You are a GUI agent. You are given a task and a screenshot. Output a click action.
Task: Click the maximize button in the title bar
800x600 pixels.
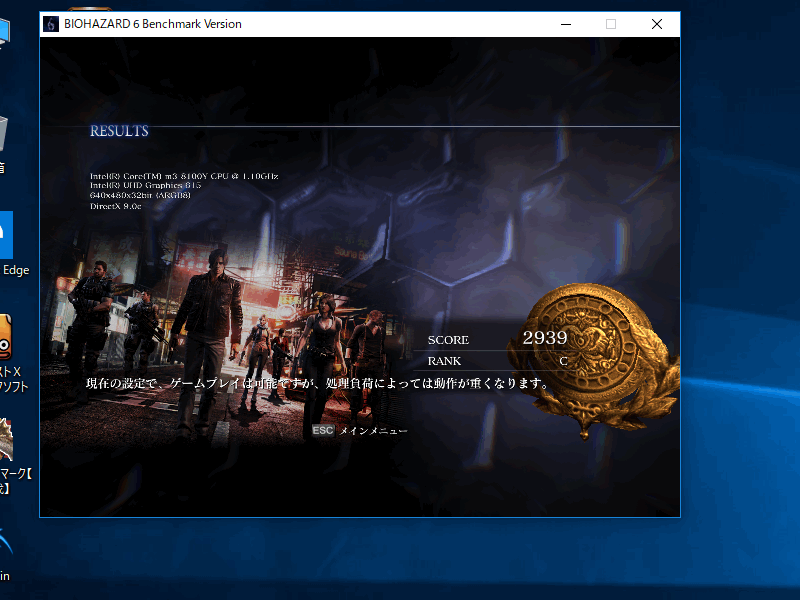[611, 24]
